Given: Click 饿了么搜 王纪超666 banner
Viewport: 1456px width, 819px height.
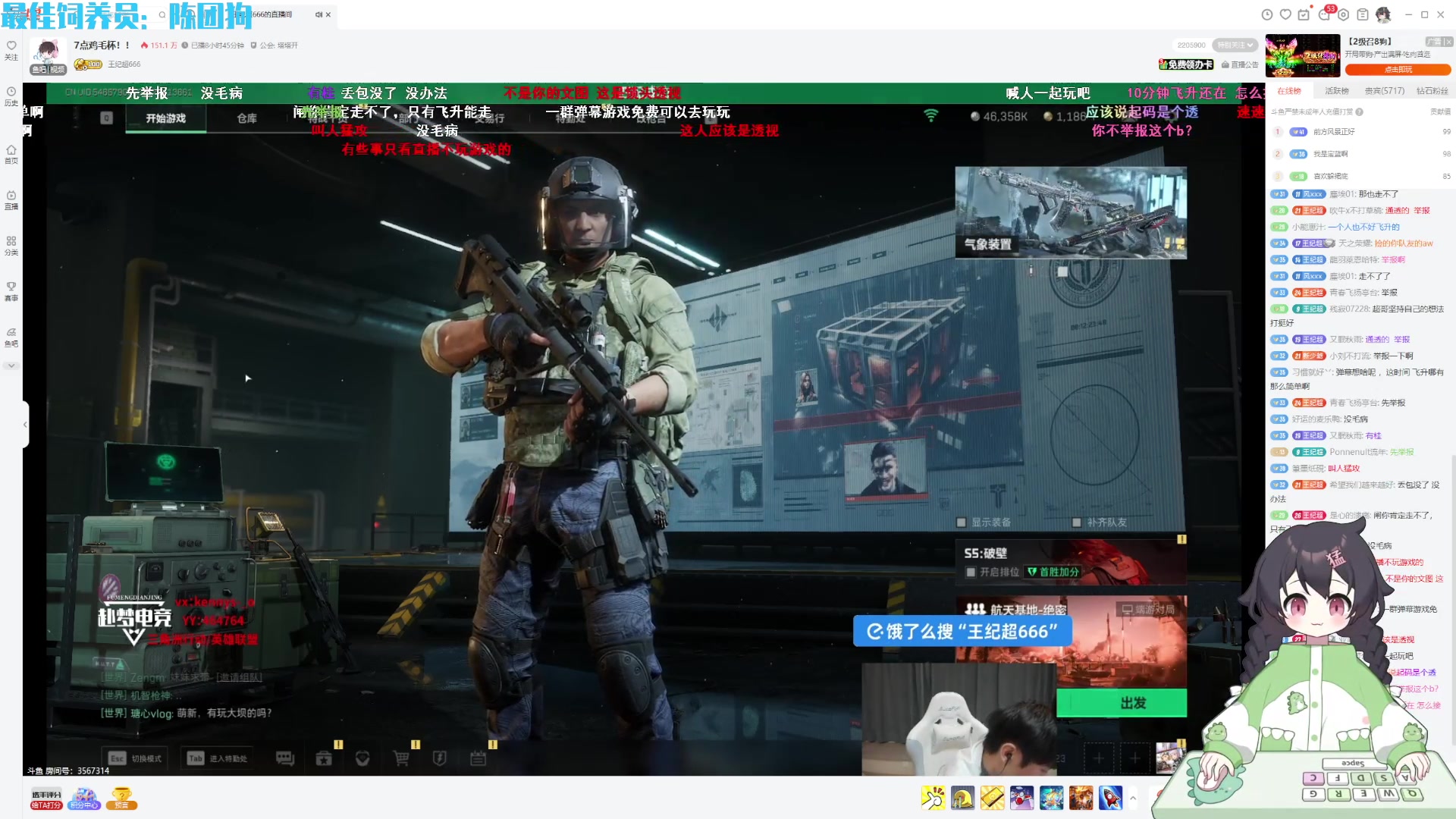Looking at the screenshot, I should pos(962,631).
